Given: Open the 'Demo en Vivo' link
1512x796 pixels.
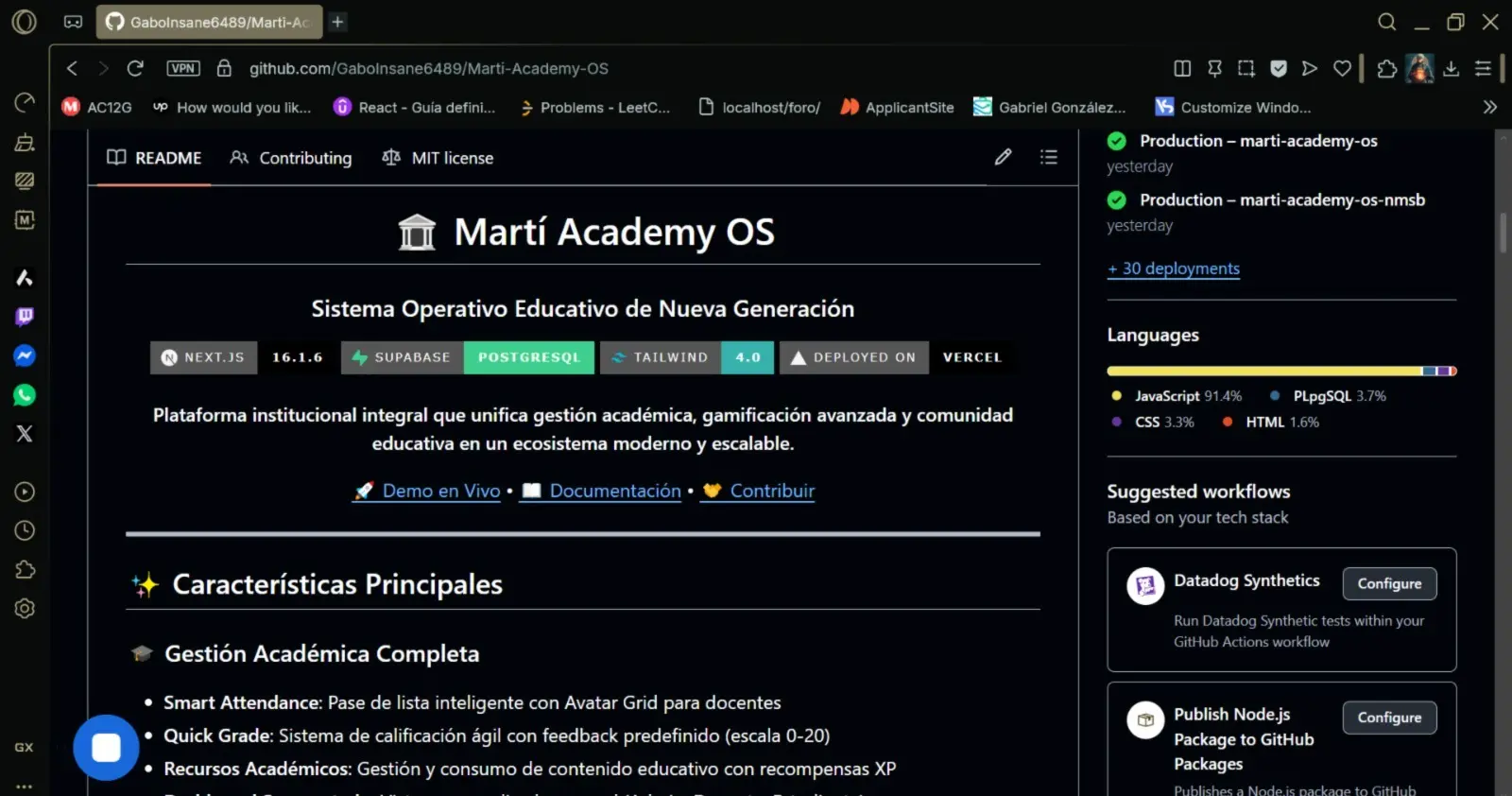Looking at the screenshot, I should click(x=426, y=491).
